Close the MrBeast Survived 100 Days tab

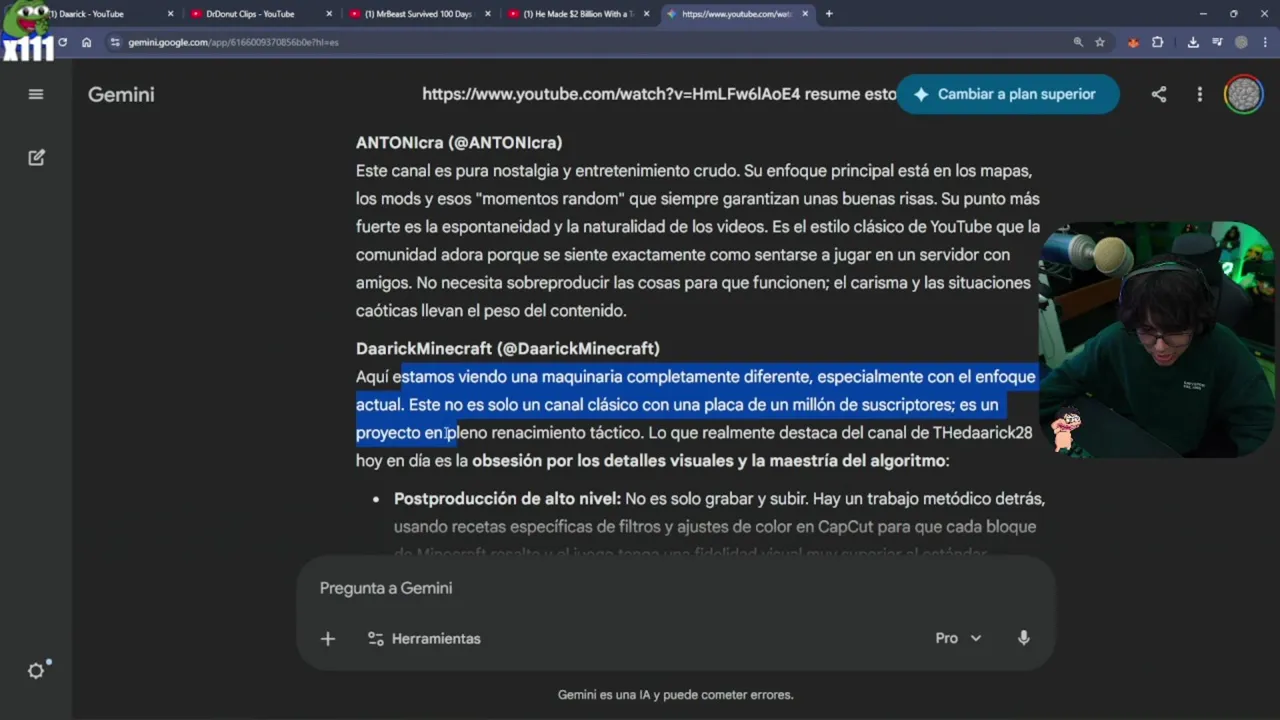488,14
